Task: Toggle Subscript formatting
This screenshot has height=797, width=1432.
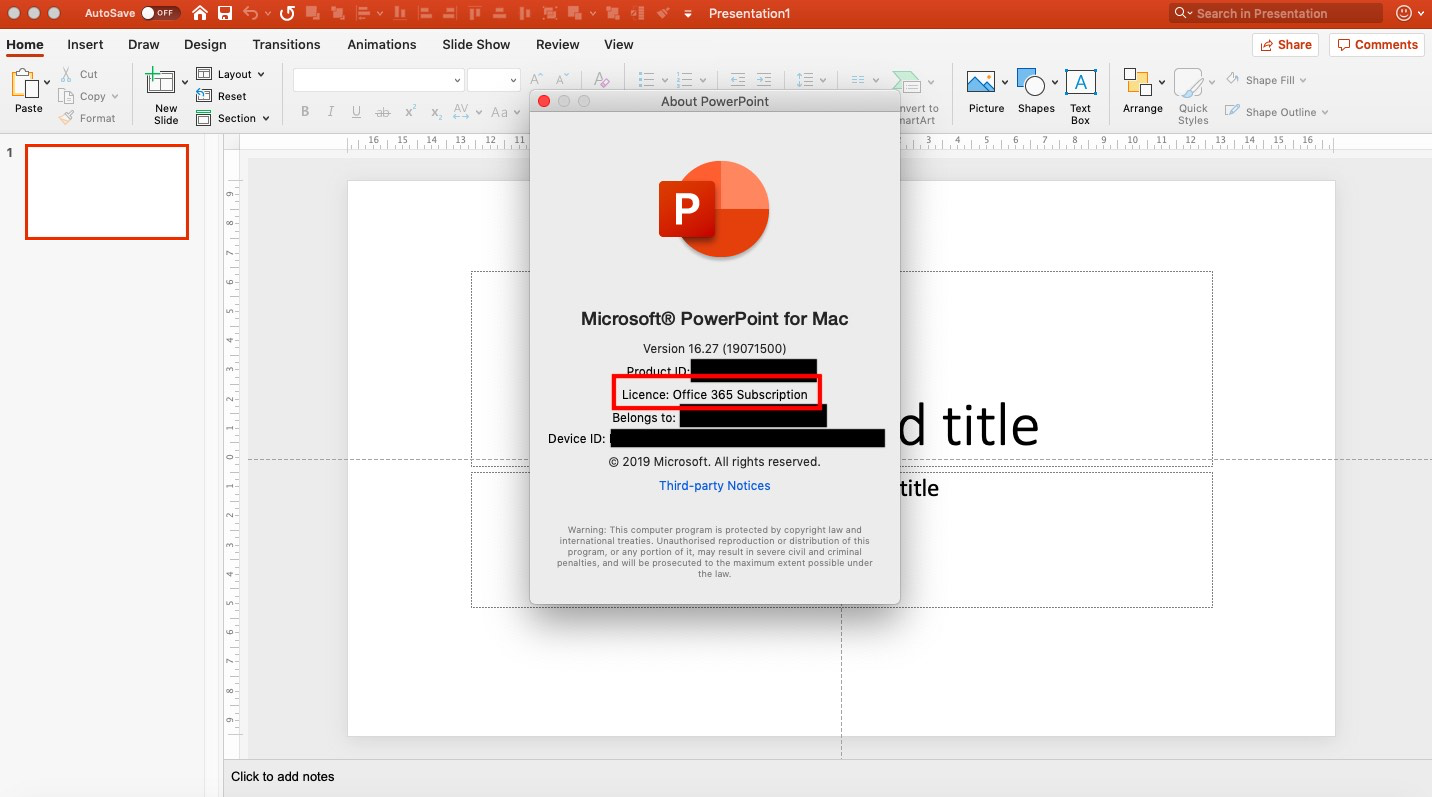Action: click(x=436, y=112)
